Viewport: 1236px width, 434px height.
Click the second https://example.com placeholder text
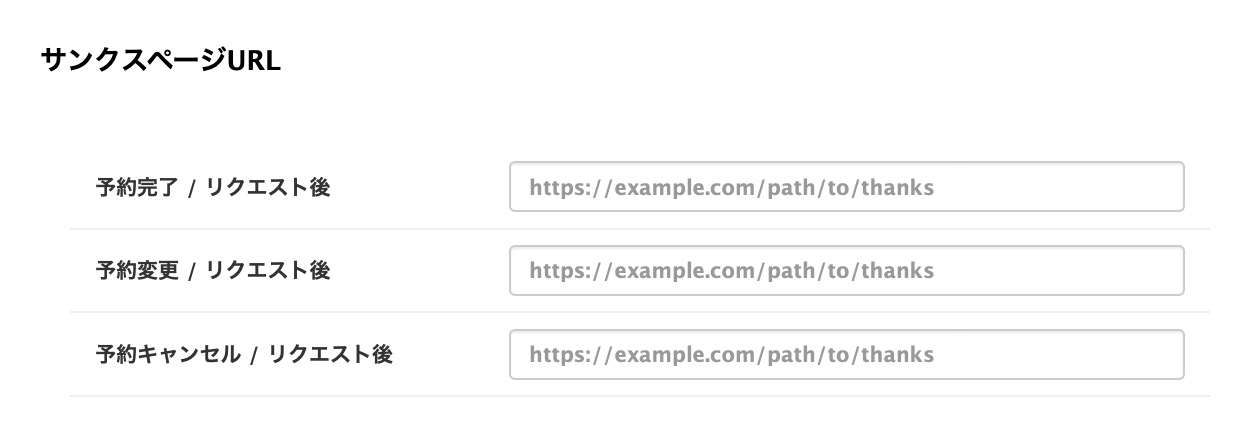pos(731,271)
